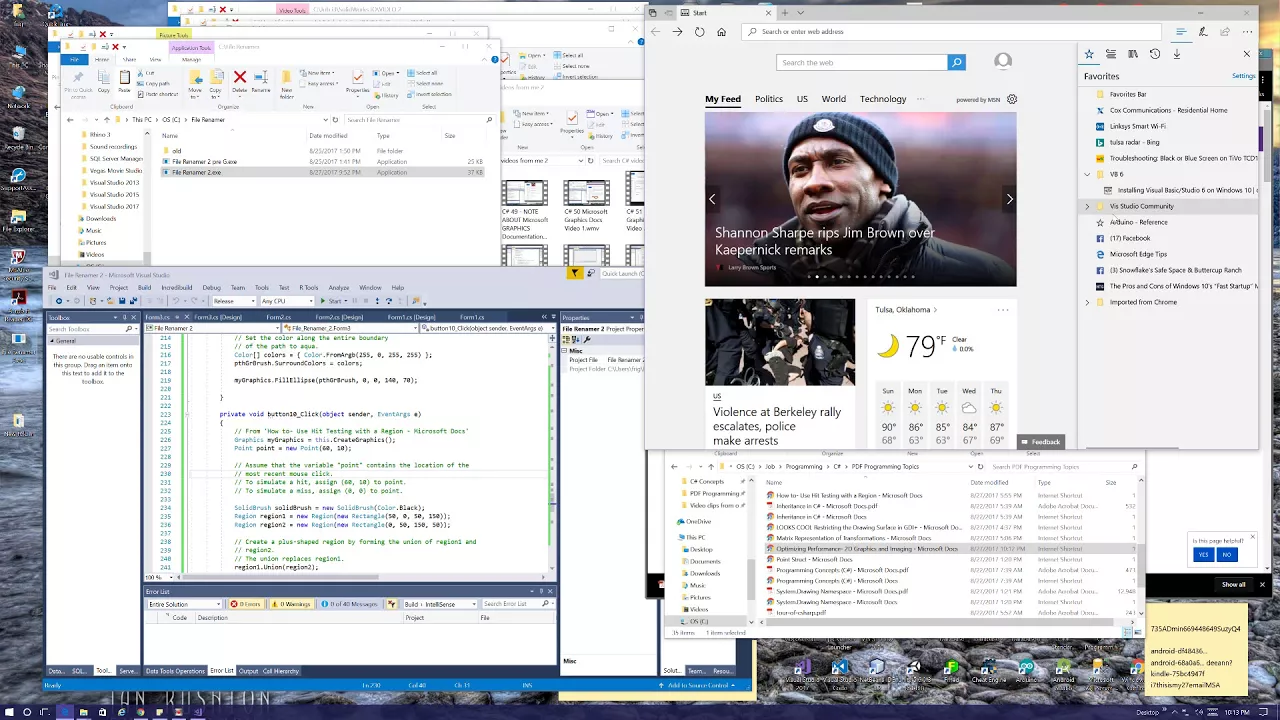This screenshot has width=1280, height=720.
Task: Open Microsoft Edge Tips favorite
Action: pyautogui.click(x=1138, y=254)
